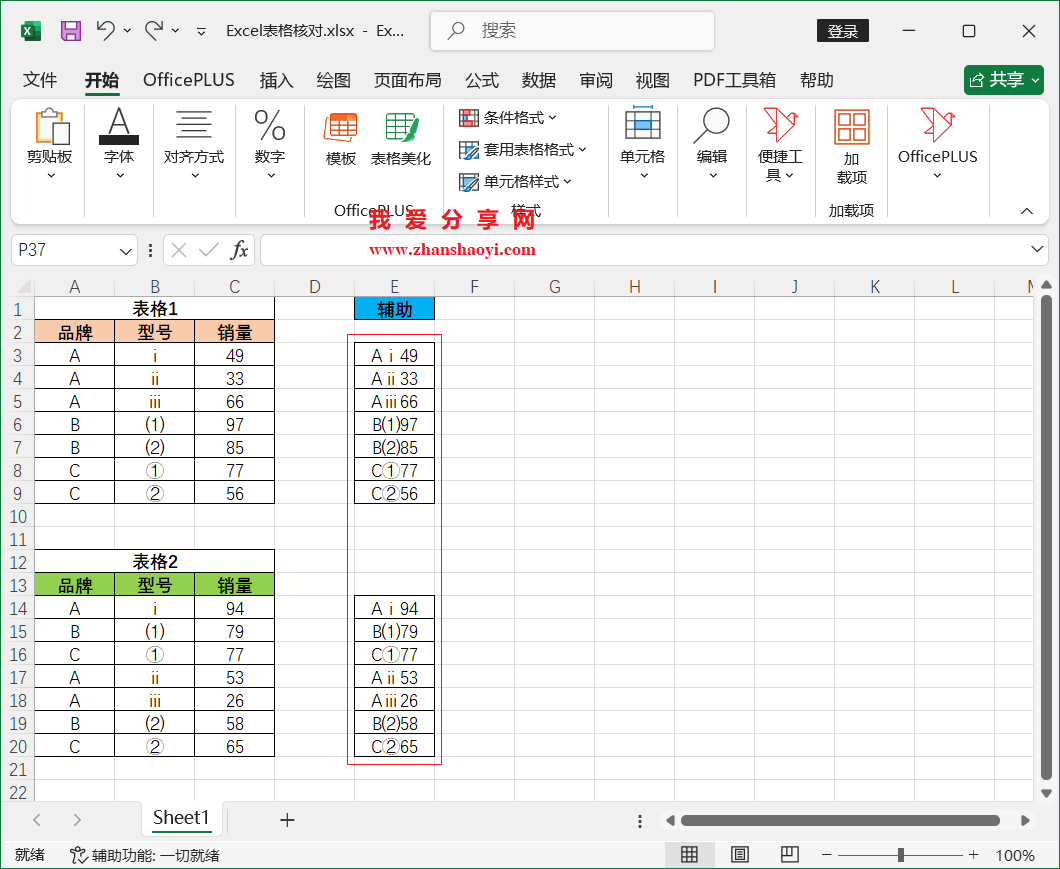Open Cell Styles (单元格样式) dropdown
Image resolution: width=1060 pixels, height=869 pixels.
515,181
